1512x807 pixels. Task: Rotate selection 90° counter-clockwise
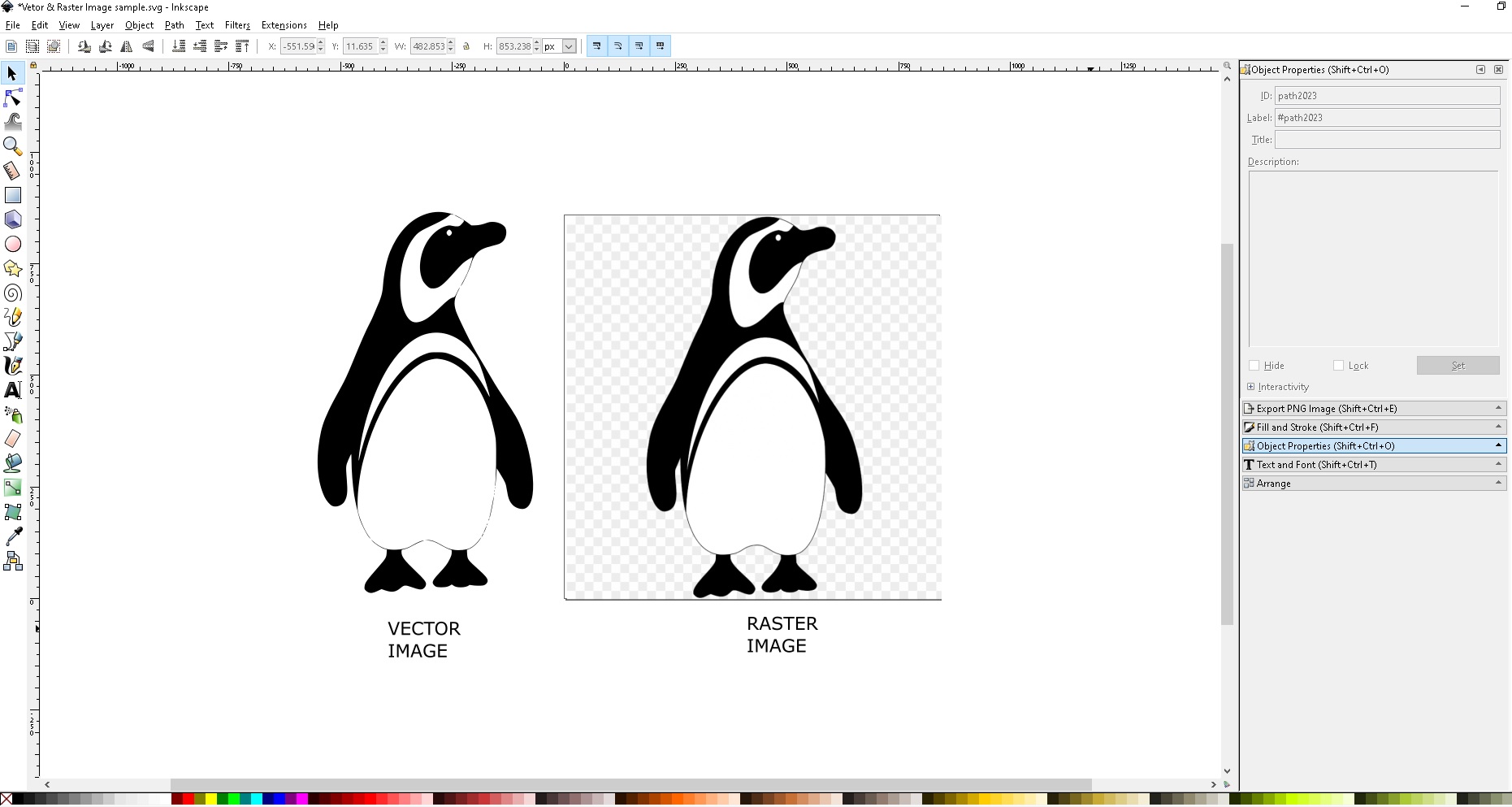pyautogui.click(x=84, y=46)
